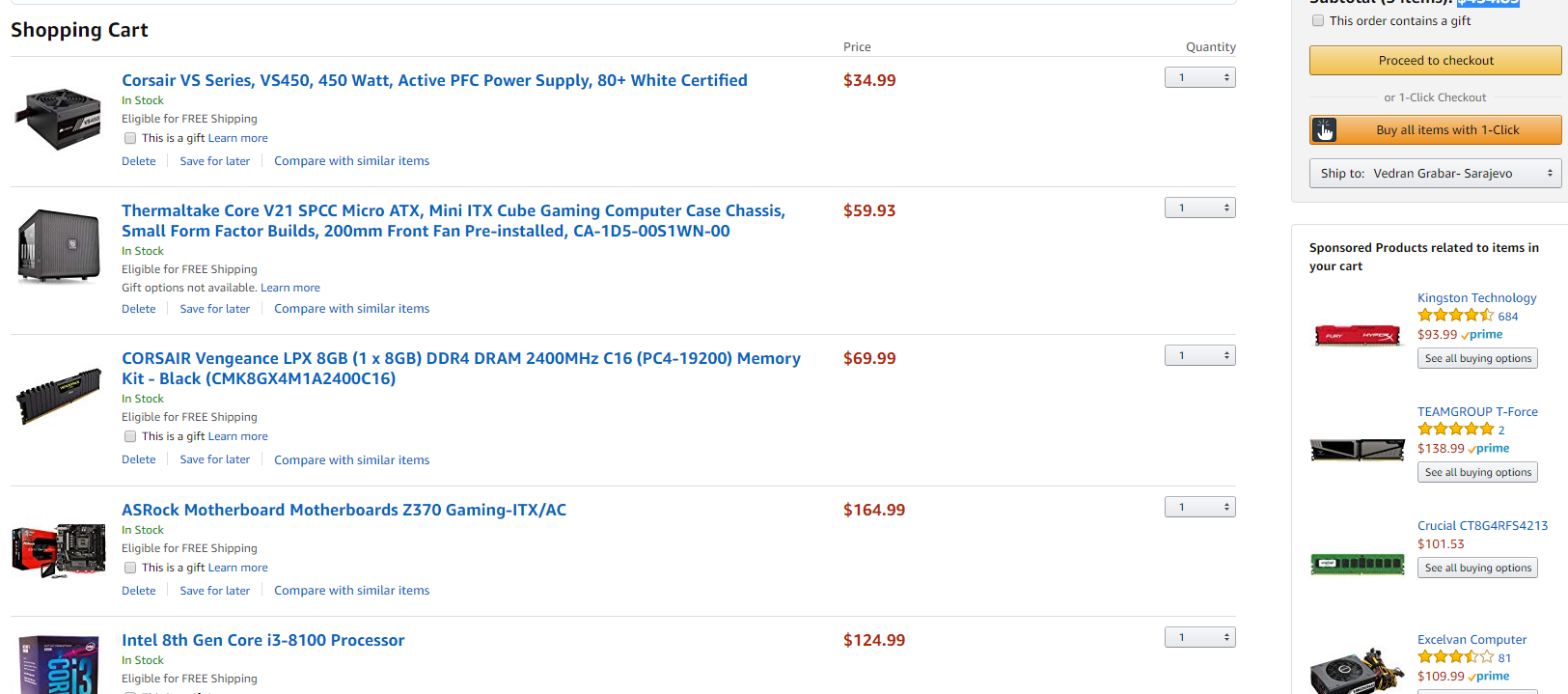Mark Corsair VS450 power supply as gift

tap(130, 138)
